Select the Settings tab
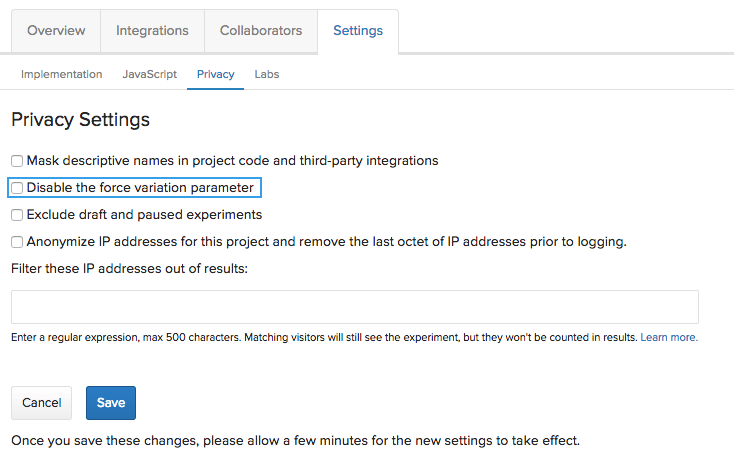 (357, 31)
